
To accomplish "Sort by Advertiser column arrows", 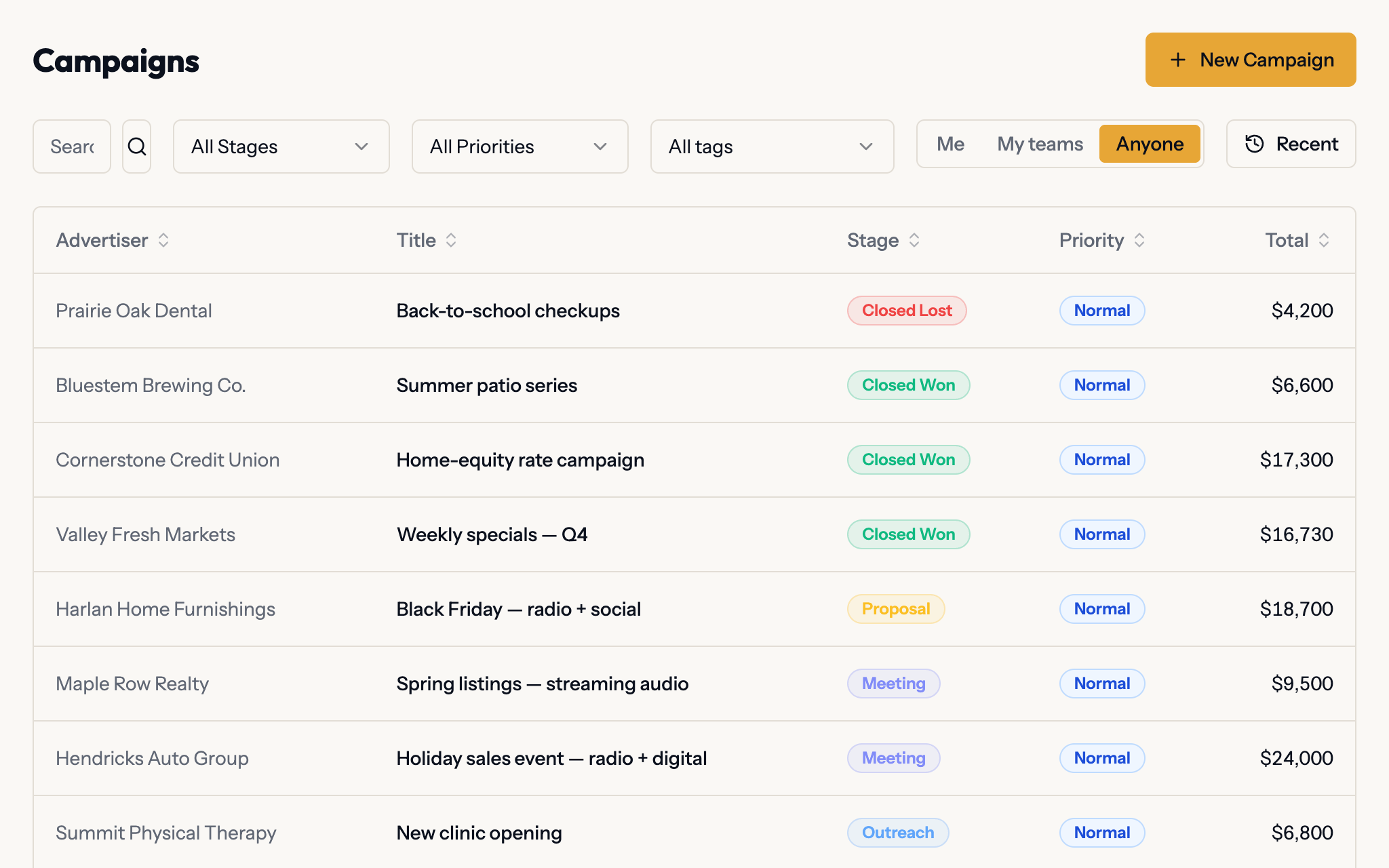I will [163, 240].
